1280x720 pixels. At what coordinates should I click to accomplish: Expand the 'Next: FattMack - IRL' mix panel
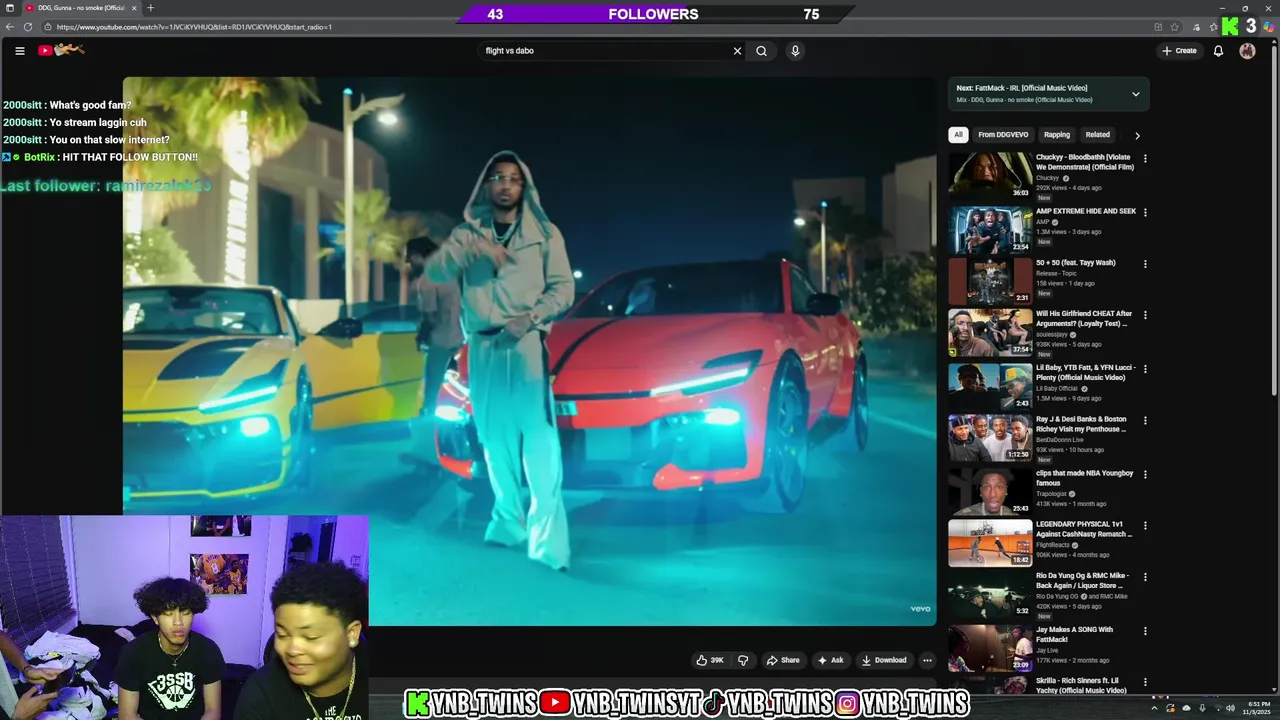1135,94
